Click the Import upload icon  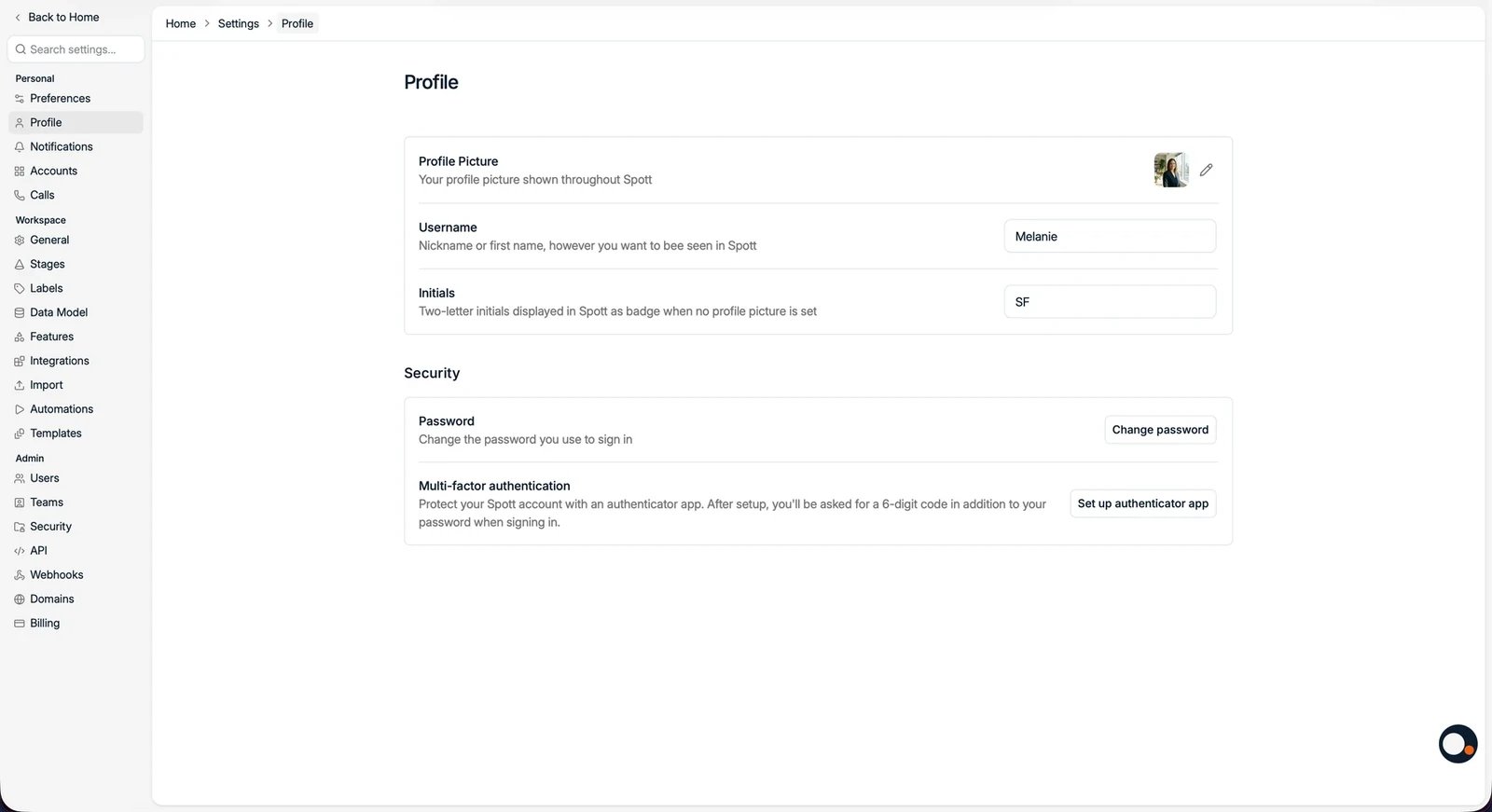tap(20, 386)
